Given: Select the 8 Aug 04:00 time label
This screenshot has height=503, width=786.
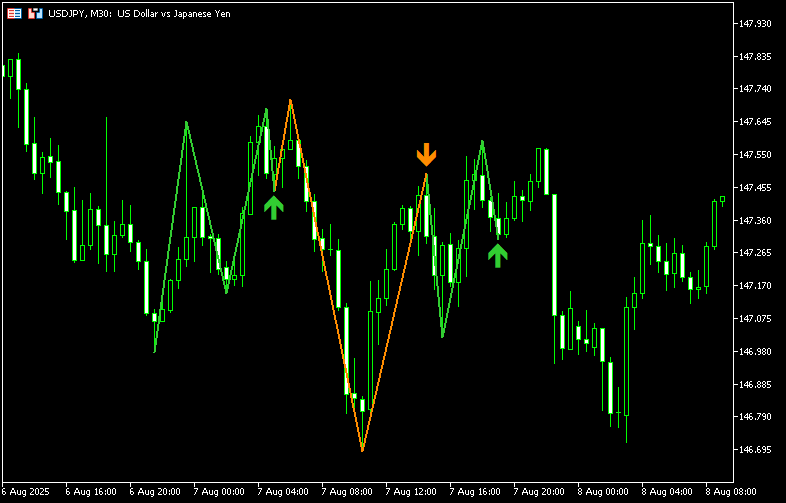Looking at the screenshot, I should (x=667, y=492).
